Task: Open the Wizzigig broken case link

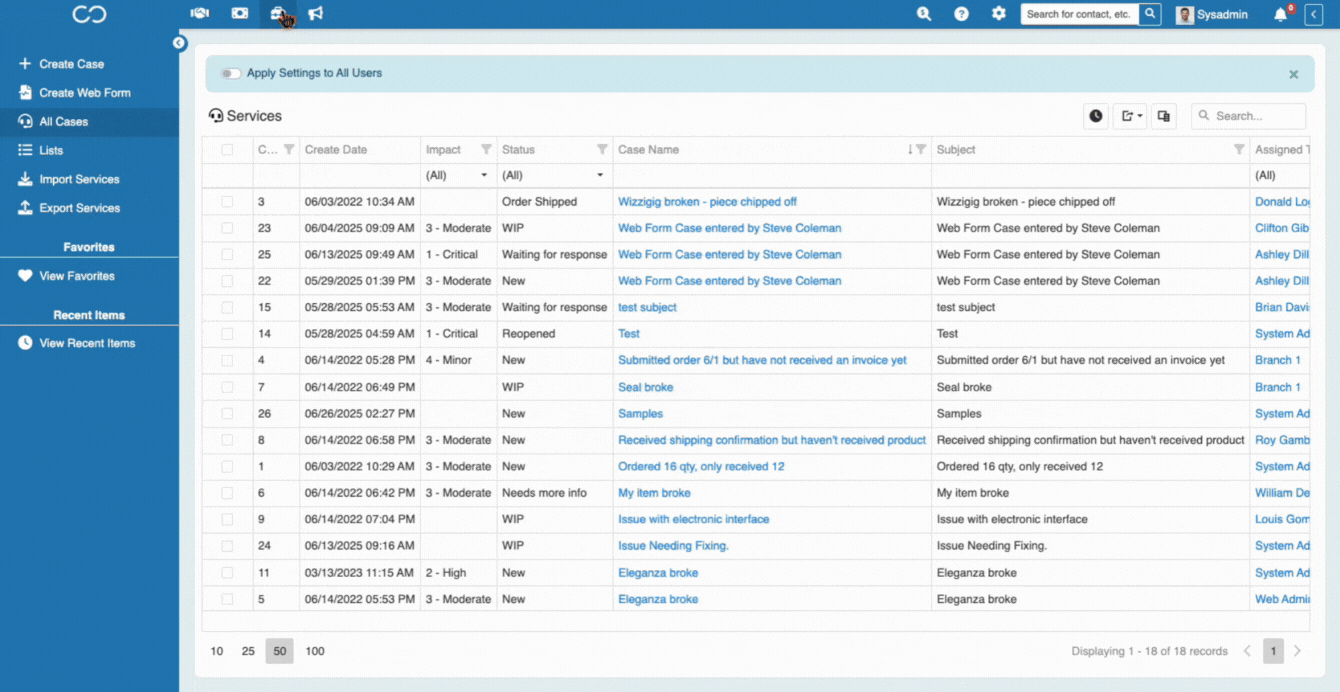Action: 707,202
